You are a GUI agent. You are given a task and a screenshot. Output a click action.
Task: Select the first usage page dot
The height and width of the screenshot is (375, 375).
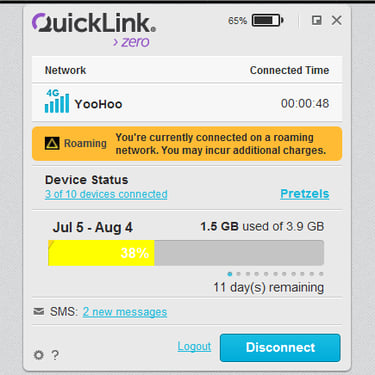pos(230,274)
